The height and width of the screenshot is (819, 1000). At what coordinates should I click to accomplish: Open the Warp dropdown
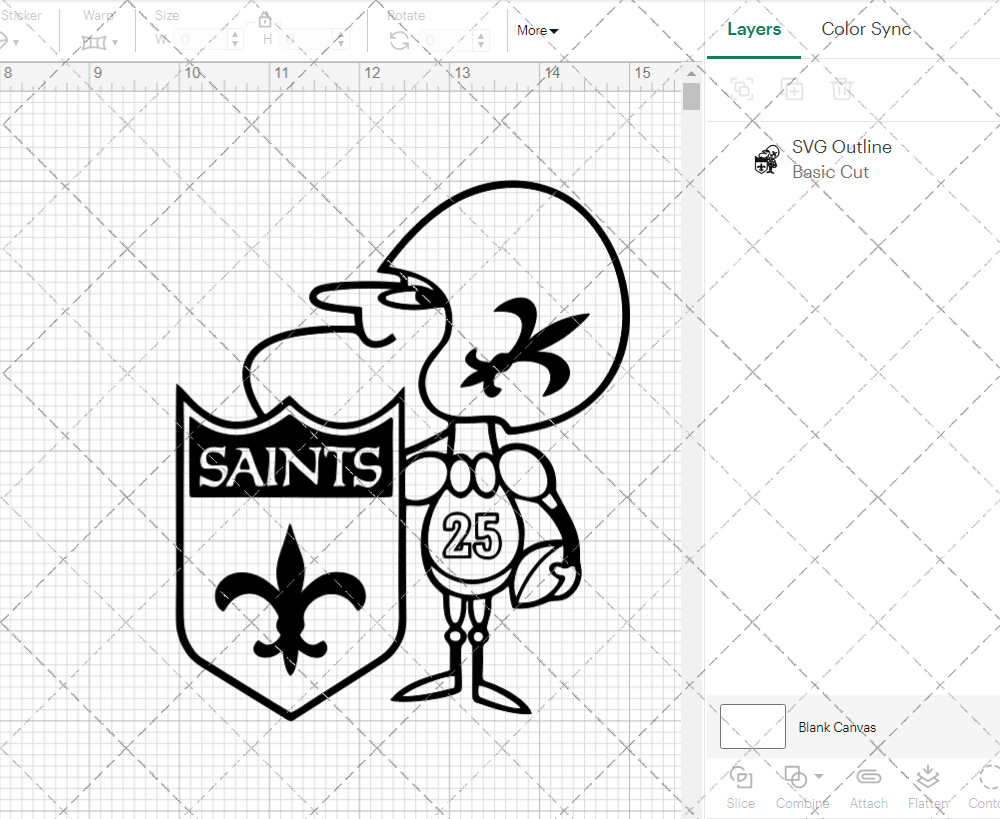coord(100,41)
